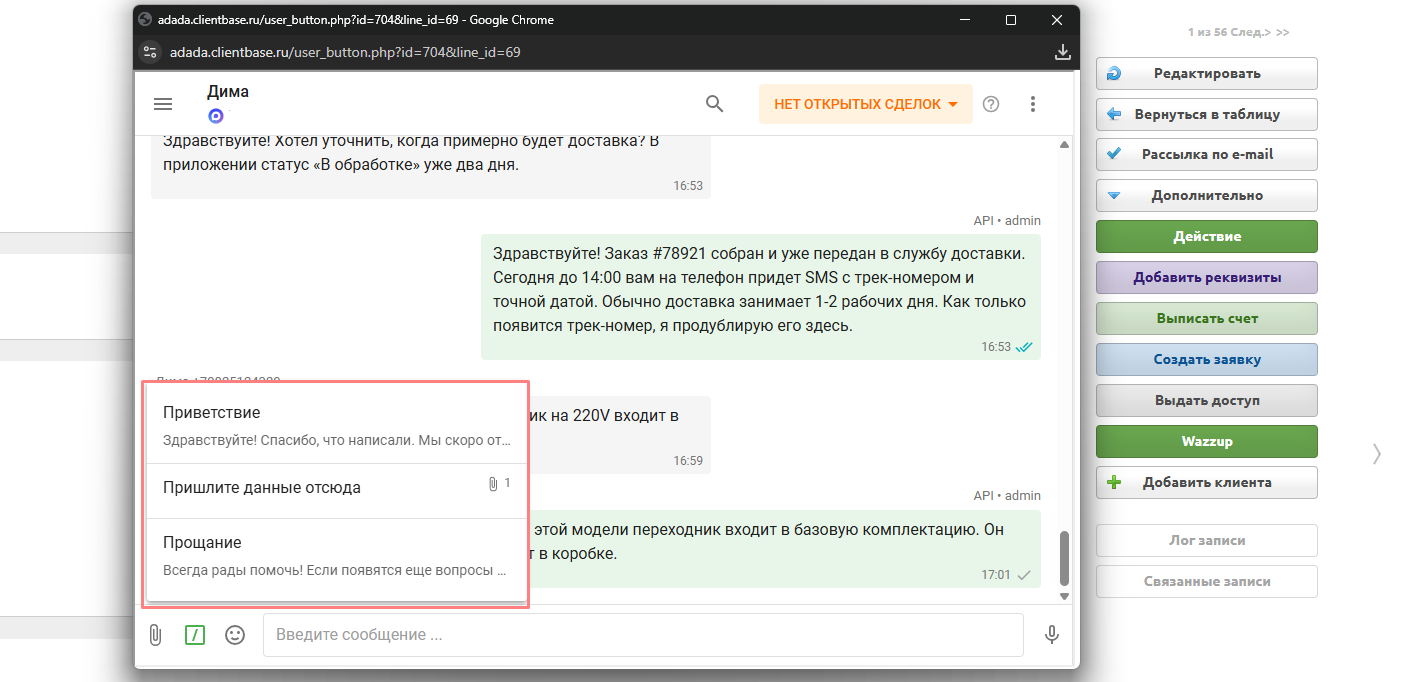Expand the right side panel chevron

[x=1377, y=454]
